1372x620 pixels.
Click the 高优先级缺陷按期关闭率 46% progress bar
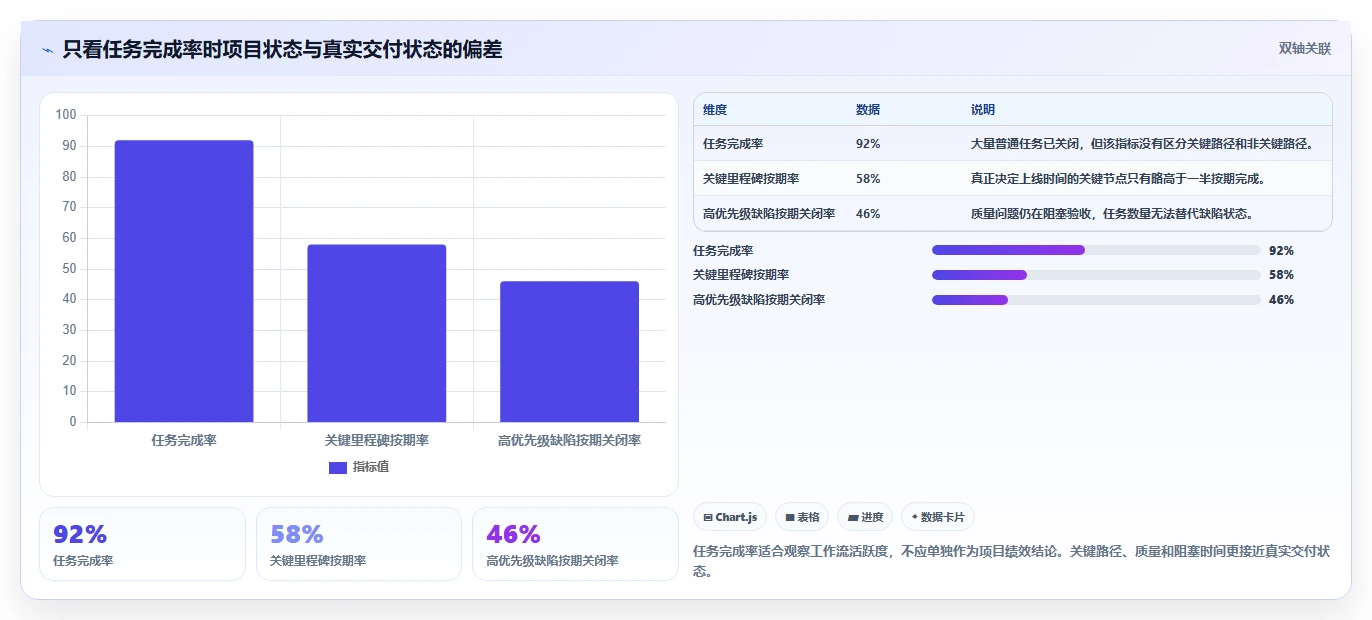click(x=1096, y=299)
